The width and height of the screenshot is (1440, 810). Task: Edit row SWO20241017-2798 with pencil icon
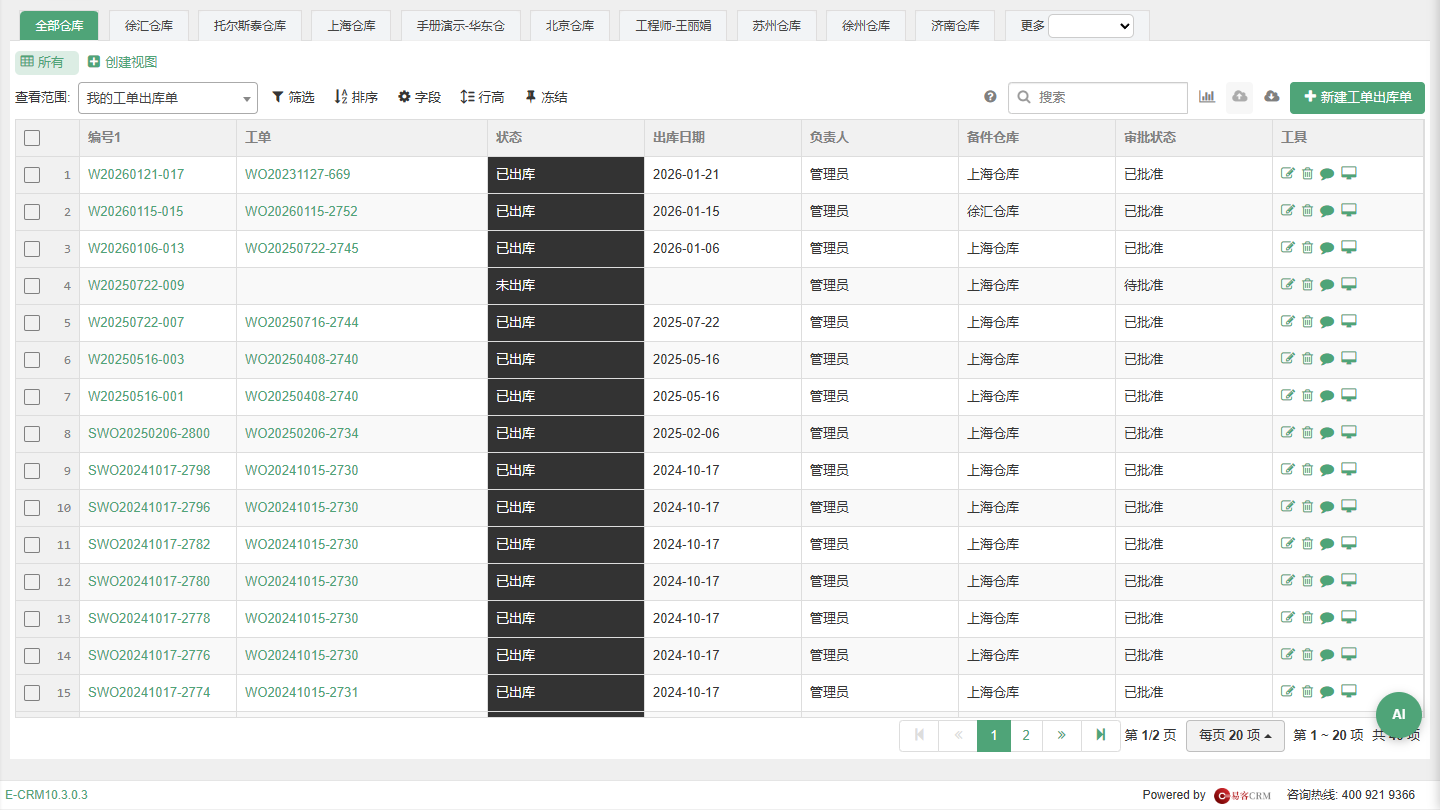(x=1288, y=470)
